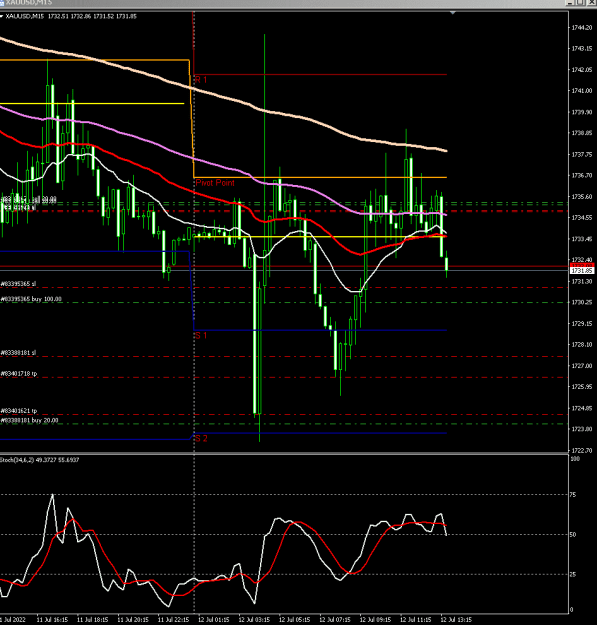This screenshot has height=625, width=597.
Task: Click the 11 Jul 18:15 time label
Action: (92, 620)
